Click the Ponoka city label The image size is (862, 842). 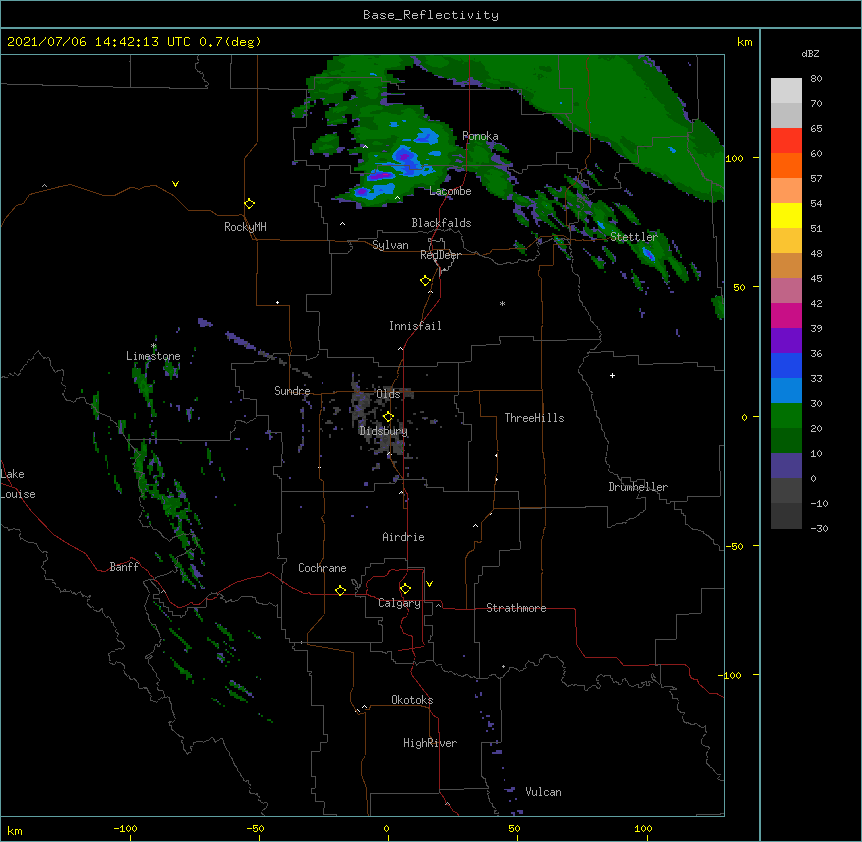coord(480,136)
